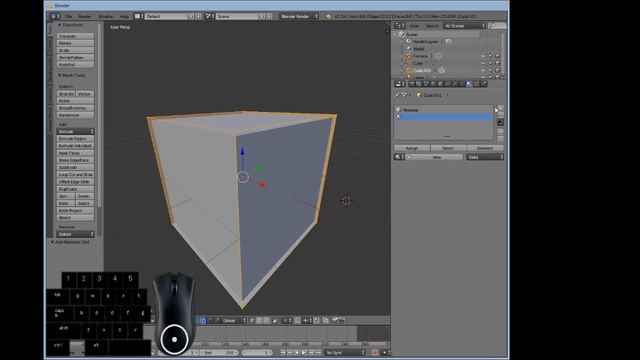The image size is (640, 360).
Task: Click the current frame number field
Action: coord(257,352)
